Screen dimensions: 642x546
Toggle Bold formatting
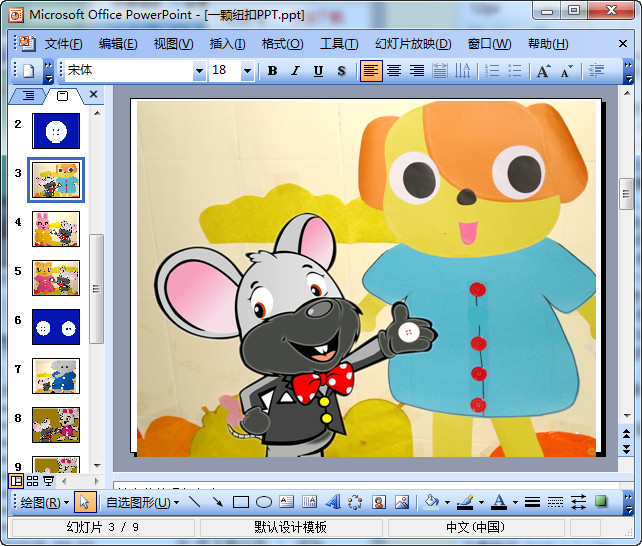(272, 71)
